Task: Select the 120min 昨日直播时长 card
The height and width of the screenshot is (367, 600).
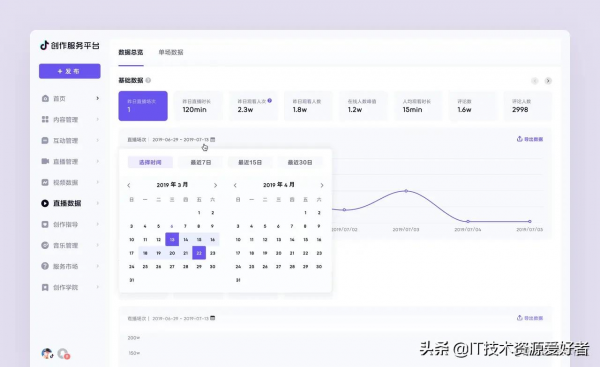Action: [198, 106]
